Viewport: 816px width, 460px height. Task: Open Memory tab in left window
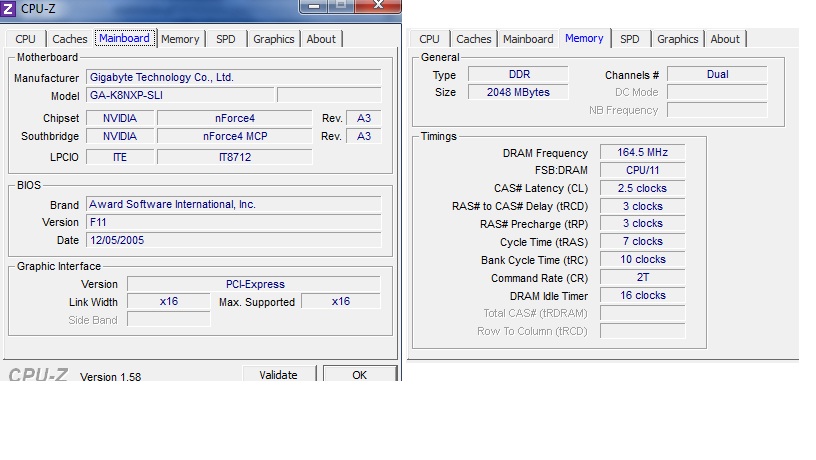(180, 39)
